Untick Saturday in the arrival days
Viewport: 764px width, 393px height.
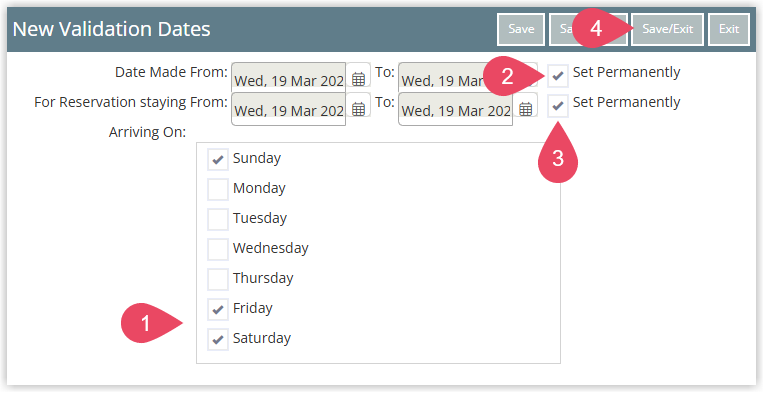click(218, 339)
